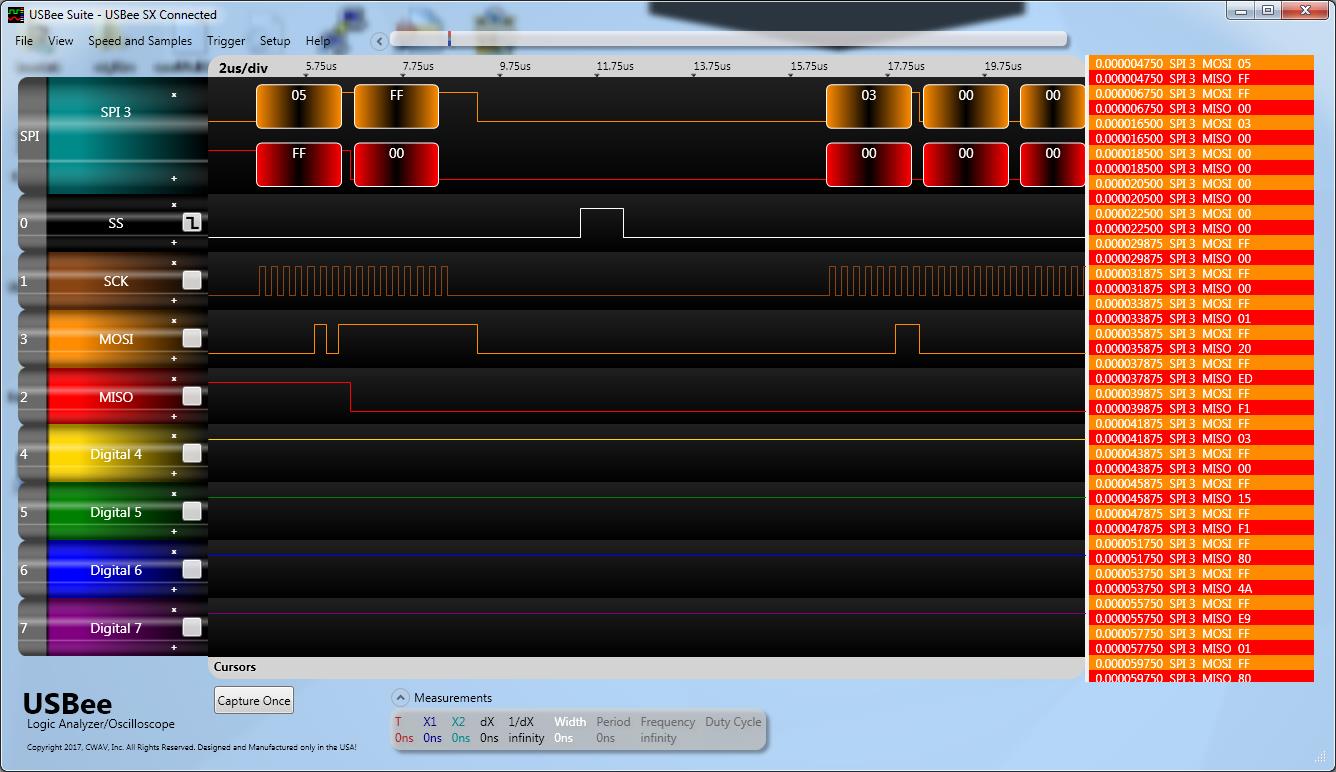Collapse the Measurements panel
The width and height of the screenshot is (1336, 772).
(400, 698)
